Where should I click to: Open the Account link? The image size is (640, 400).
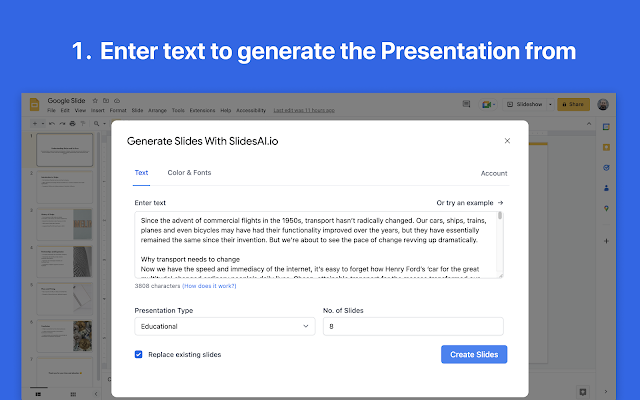pos(494,173)
